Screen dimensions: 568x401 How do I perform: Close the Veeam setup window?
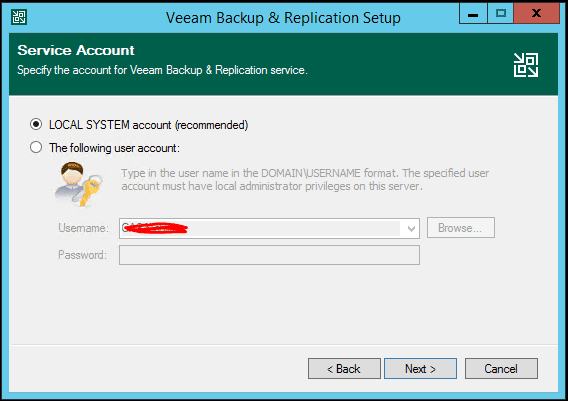point(536,14)
